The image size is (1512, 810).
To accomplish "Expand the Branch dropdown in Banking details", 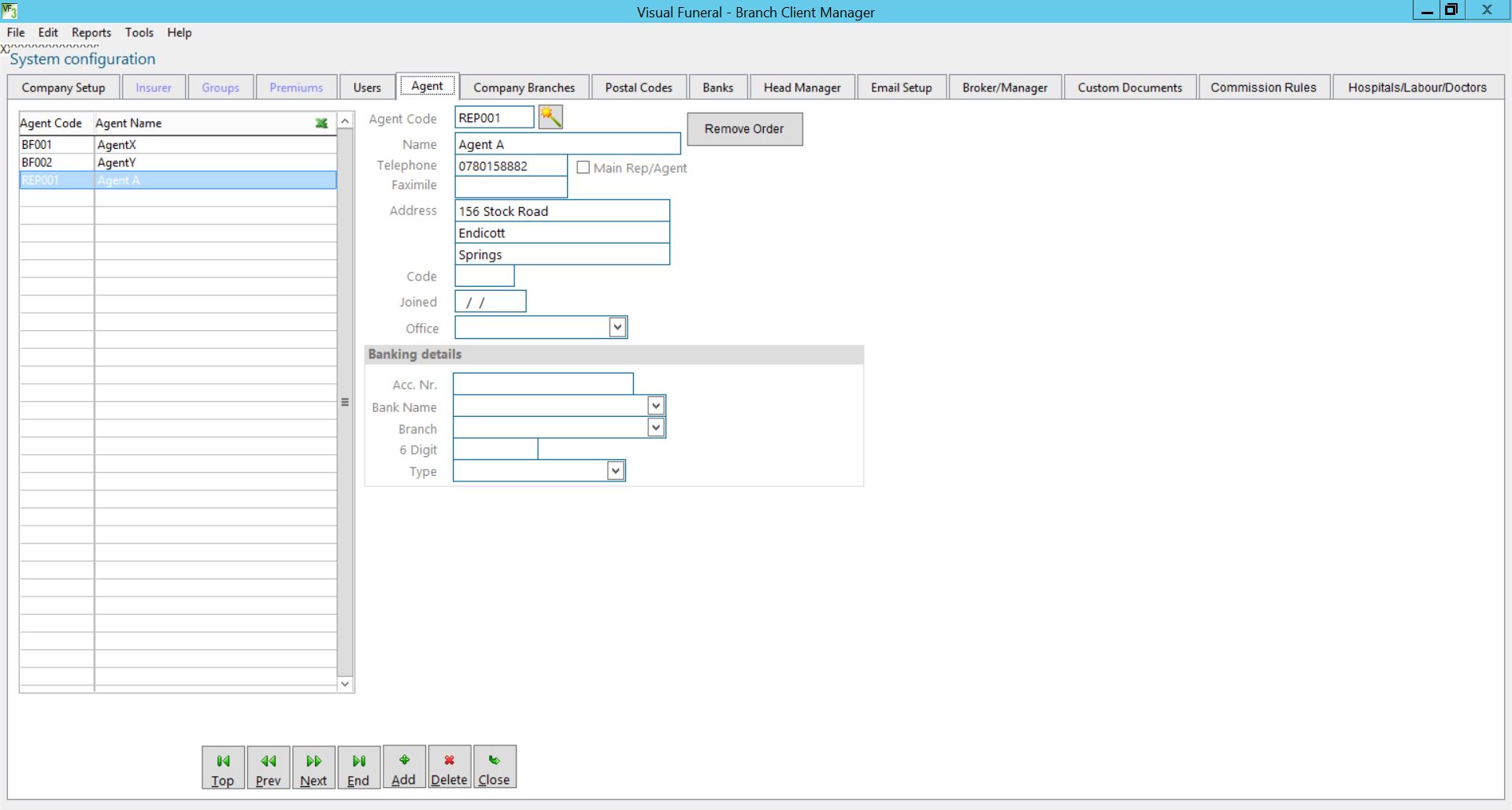I will 655,427.
